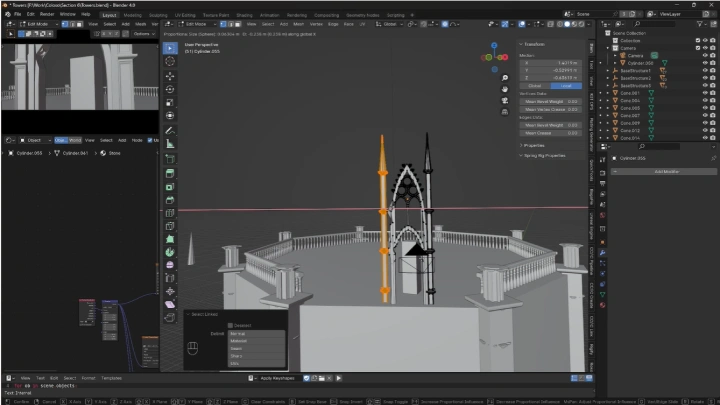This screenshot has height=405, width=720.
Task: Select the Transform tool
Action: click(170, 116)
